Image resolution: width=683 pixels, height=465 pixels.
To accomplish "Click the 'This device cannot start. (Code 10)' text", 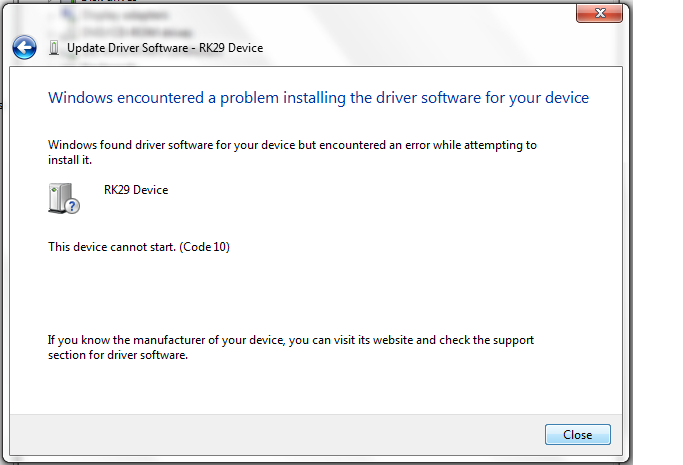I will [x=139, y=247].
